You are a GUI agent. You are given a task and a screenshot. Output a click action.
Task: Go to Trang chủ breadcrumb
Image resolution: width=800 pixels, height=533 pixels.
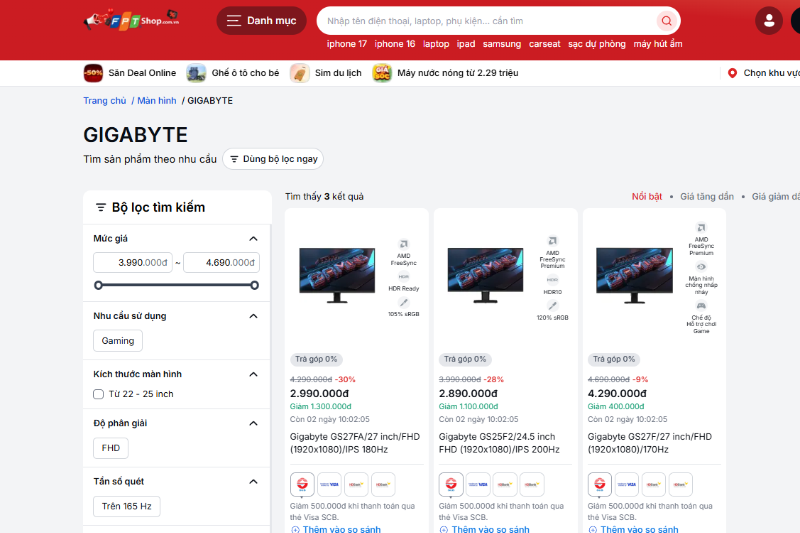(105, 100)
